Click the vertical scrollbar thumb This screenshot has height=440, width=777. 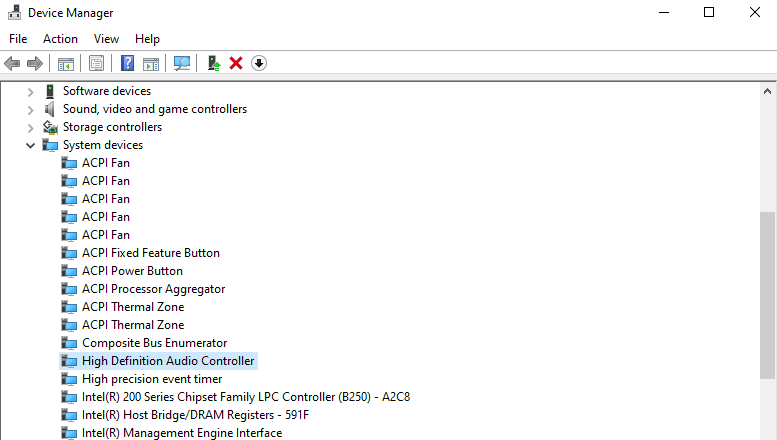coord(767,296)
